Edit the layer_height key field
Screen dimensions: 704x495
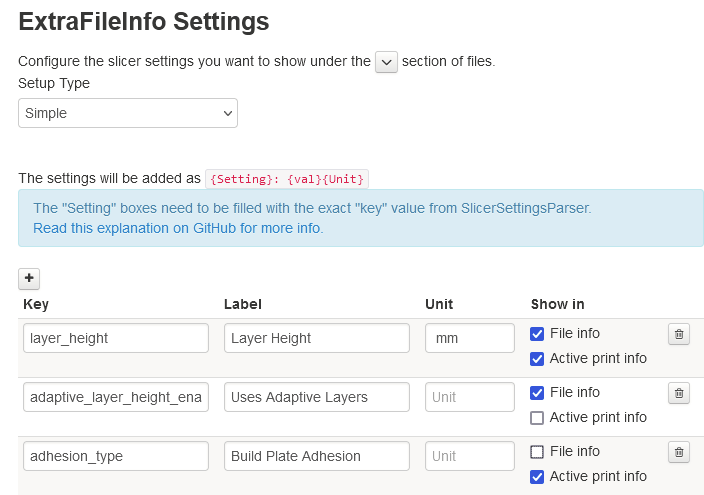[116, 338]
